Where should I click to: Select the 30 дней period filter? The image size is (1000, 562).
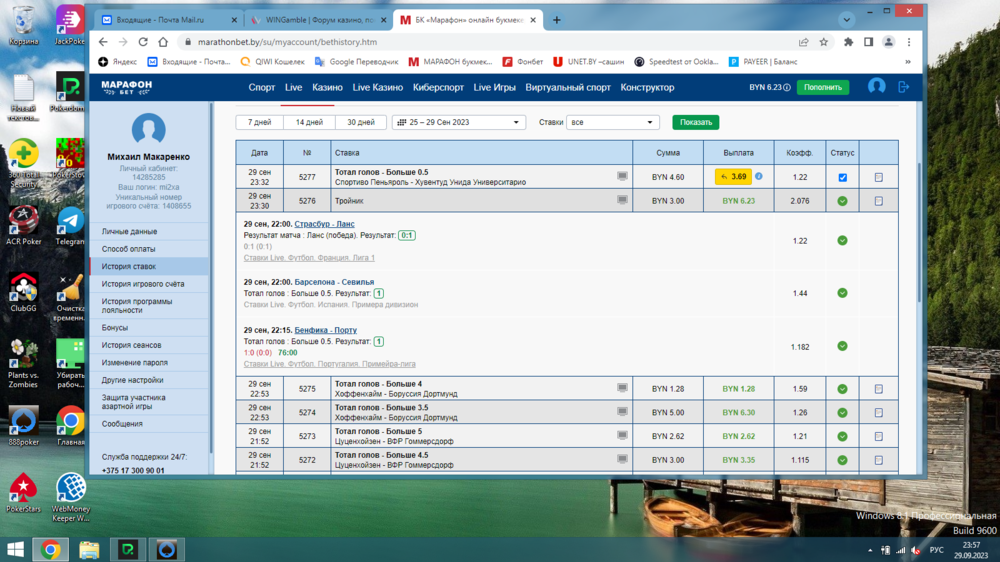360,122
